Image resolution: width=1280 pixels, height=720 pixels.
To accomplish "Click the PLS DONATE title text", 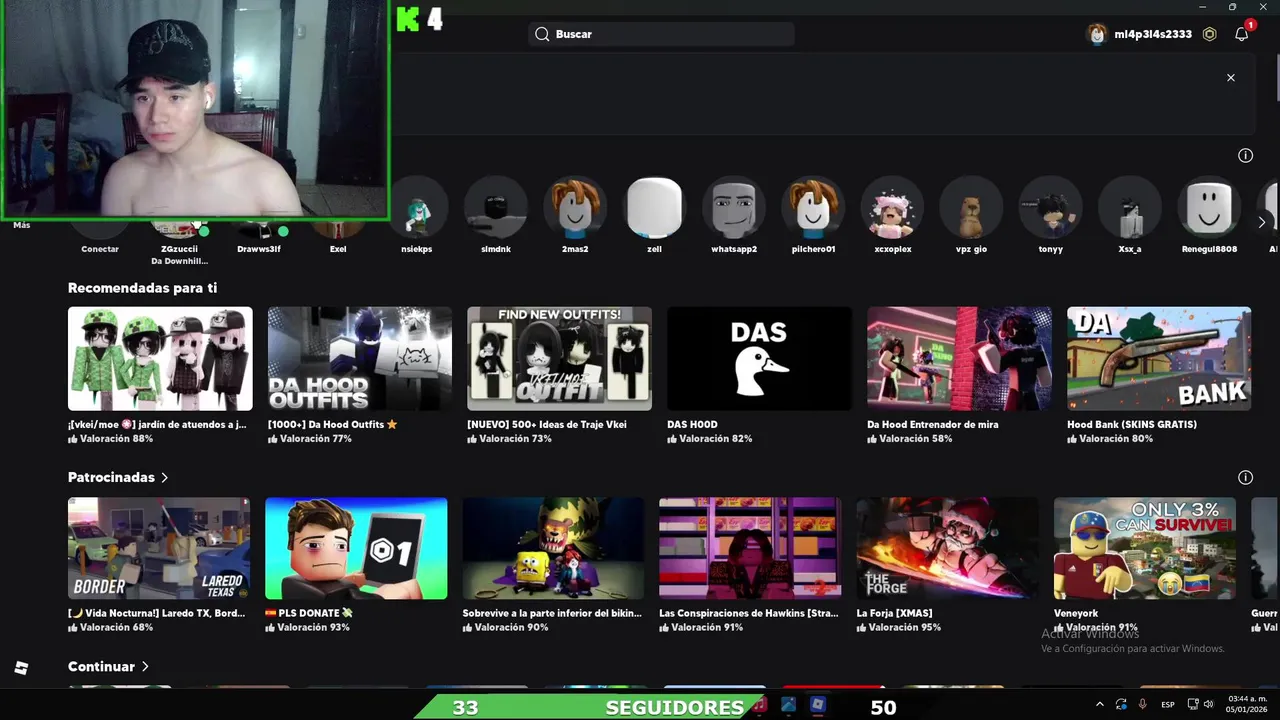I will point(309,613).
